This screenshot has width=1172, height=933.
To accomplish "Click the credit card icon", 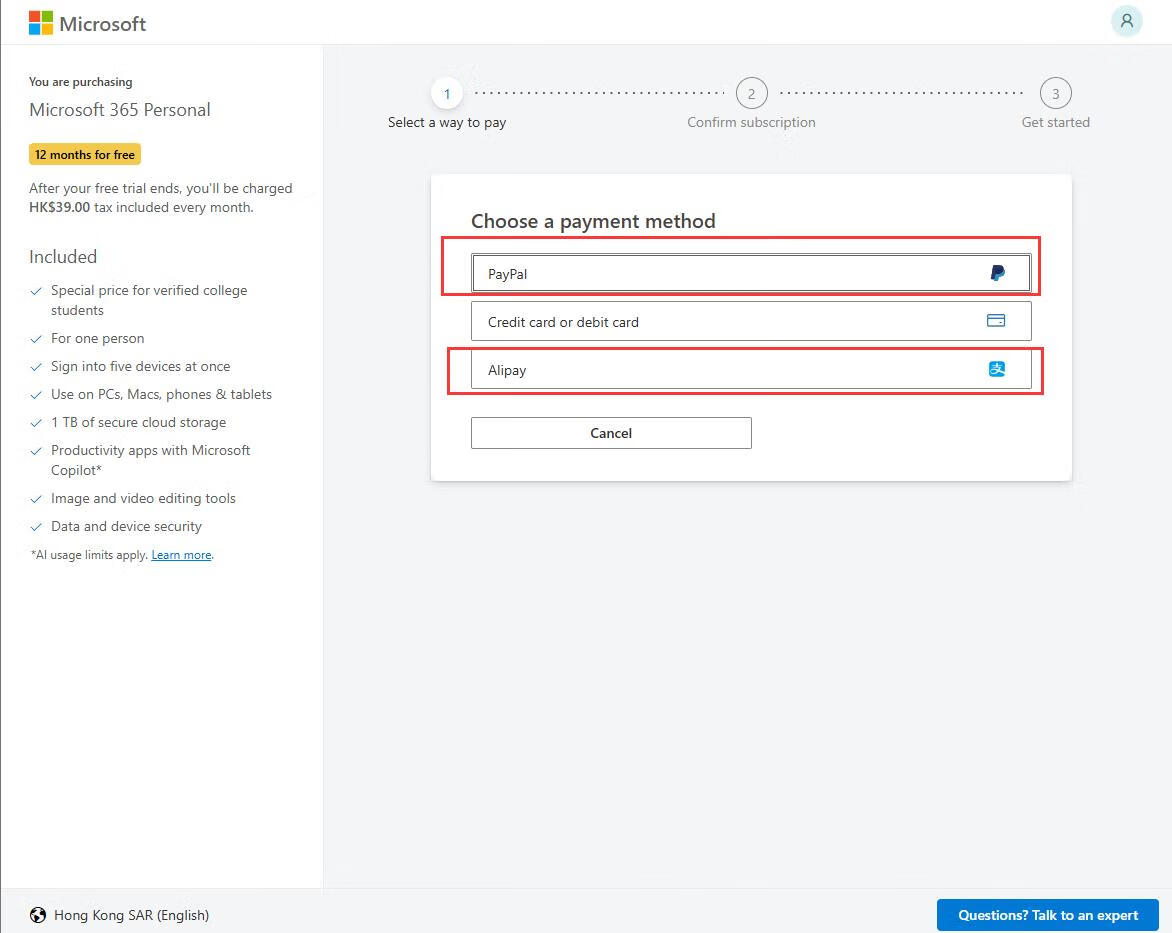I will pos(996,321).
